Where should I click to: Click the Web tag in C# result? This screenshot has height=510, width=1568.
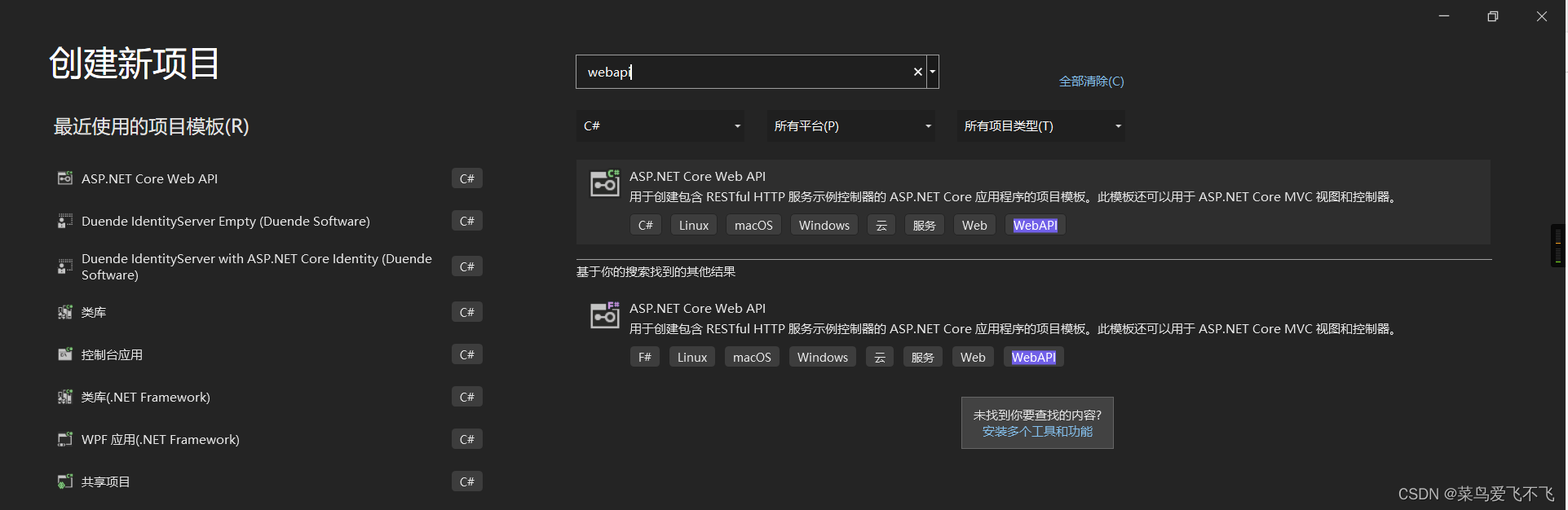(x=974, y=226)
